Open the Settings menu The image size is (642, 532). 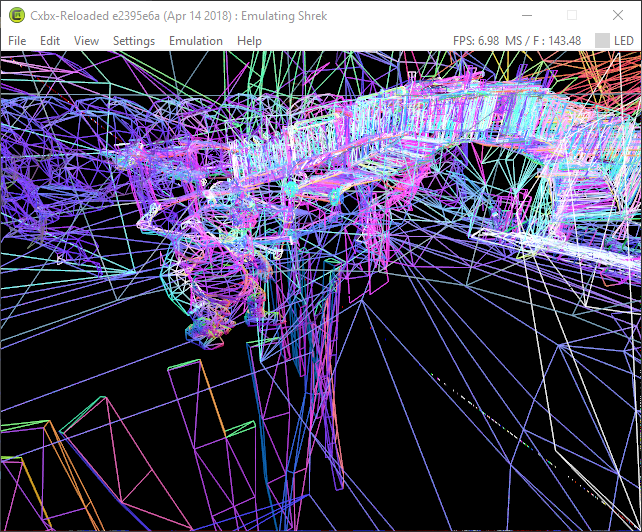tap(134, 41)
